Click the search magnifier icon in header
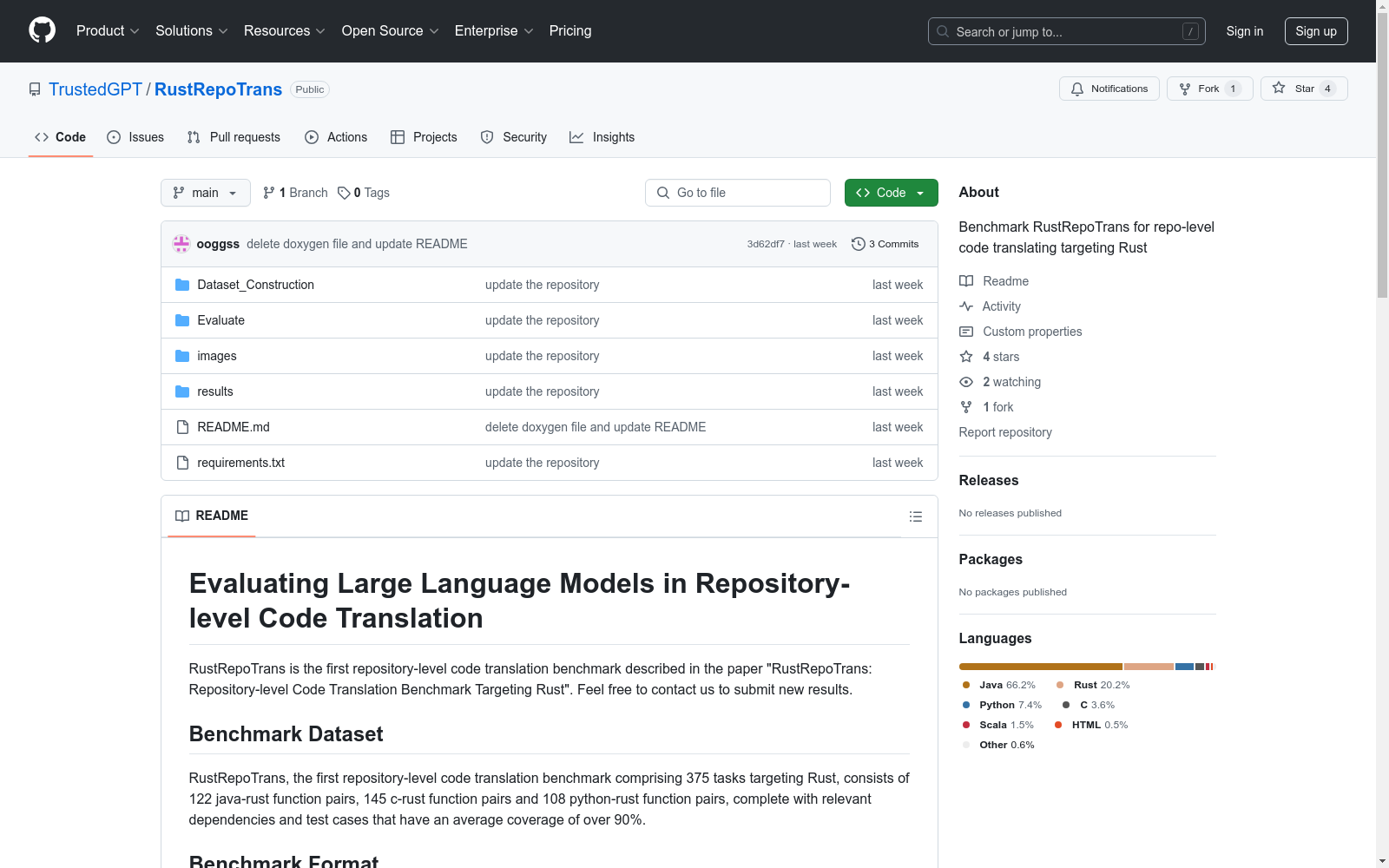This screenshot has width=1389, height=868. click(x=943, y=31)
